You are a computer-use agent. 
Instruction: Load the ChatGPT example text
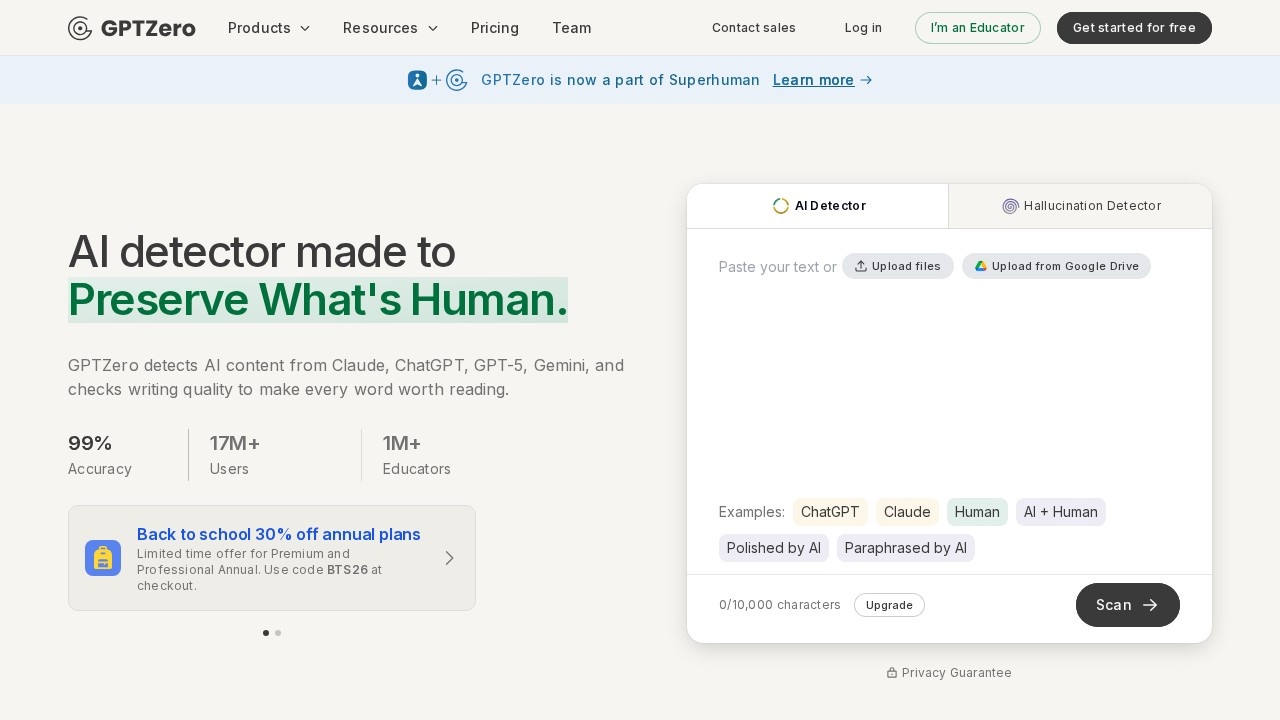click(x=830, y=512)
